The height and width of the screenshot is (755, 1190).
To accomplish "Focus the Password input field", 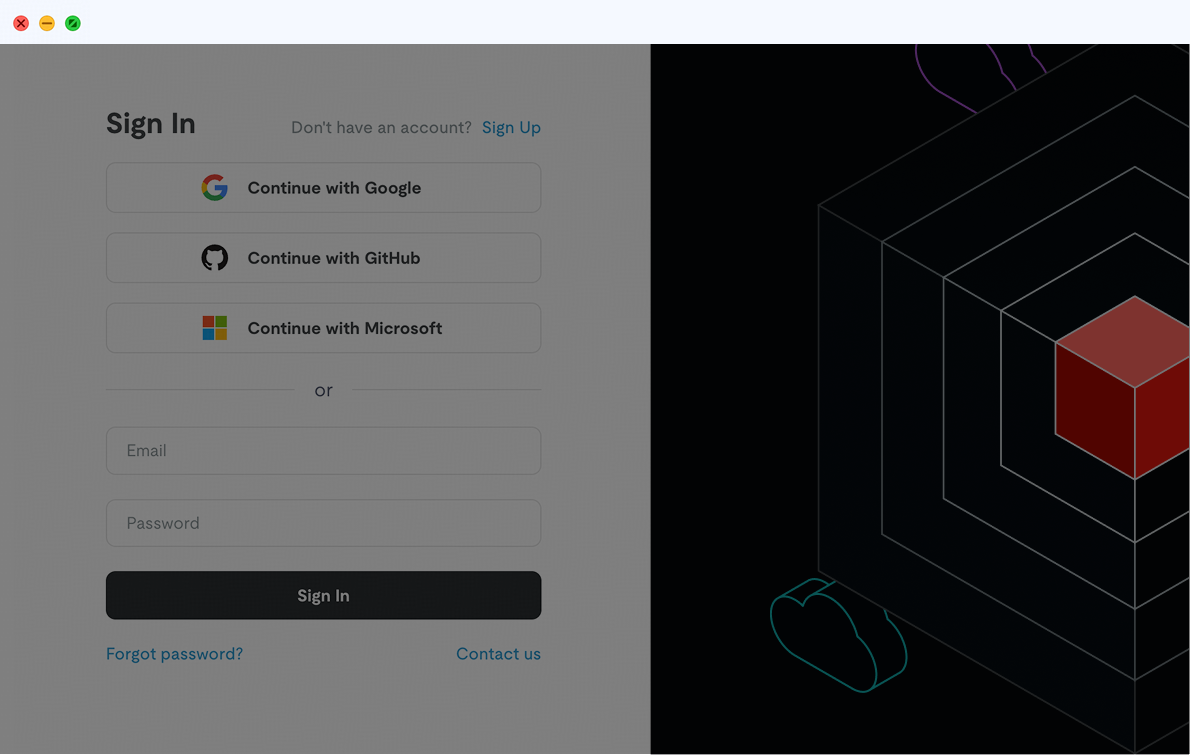I will click(x=323, y=523).
